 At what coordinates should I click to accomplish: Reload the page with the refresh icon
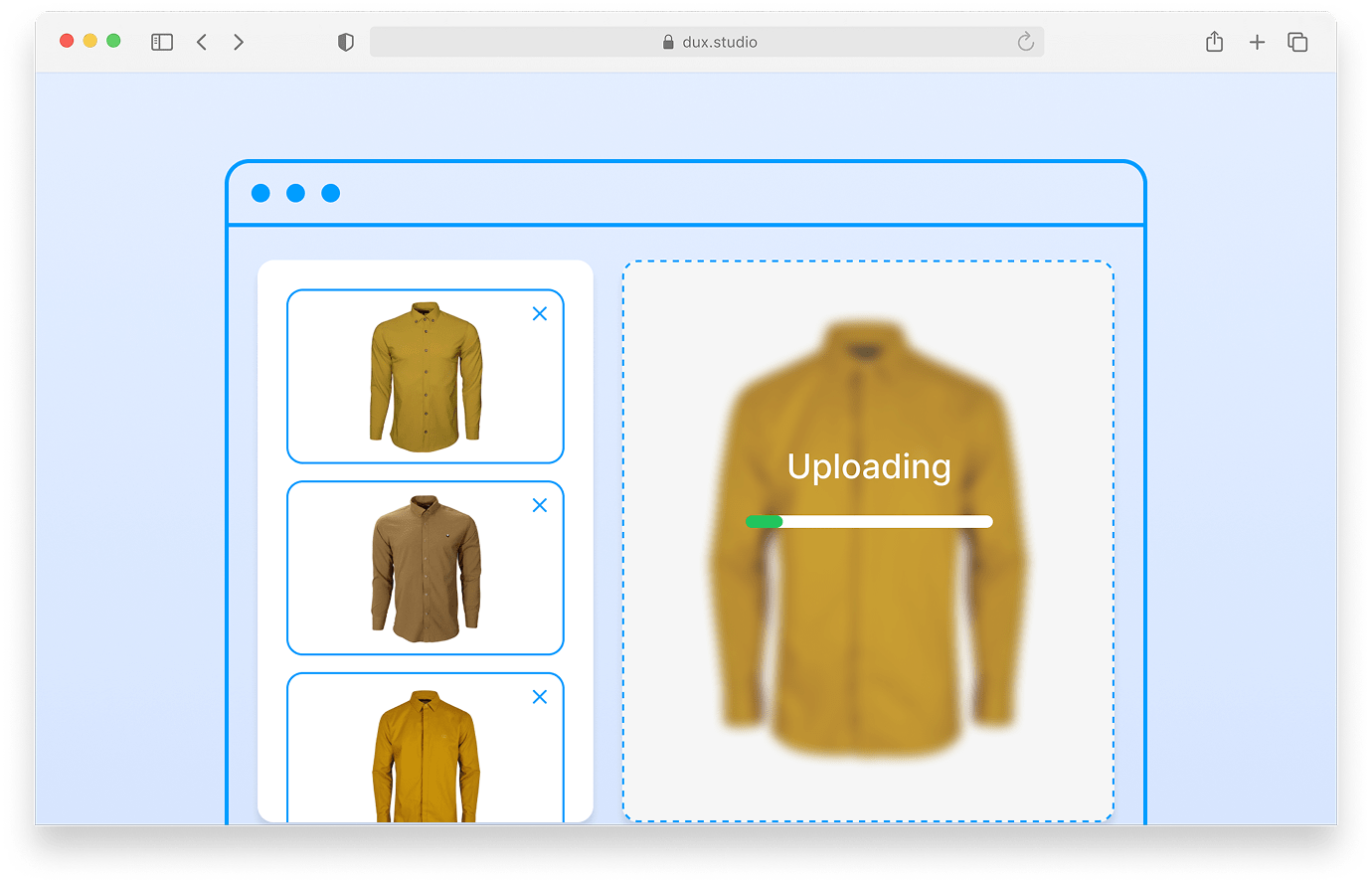(x=1025, y=42)
